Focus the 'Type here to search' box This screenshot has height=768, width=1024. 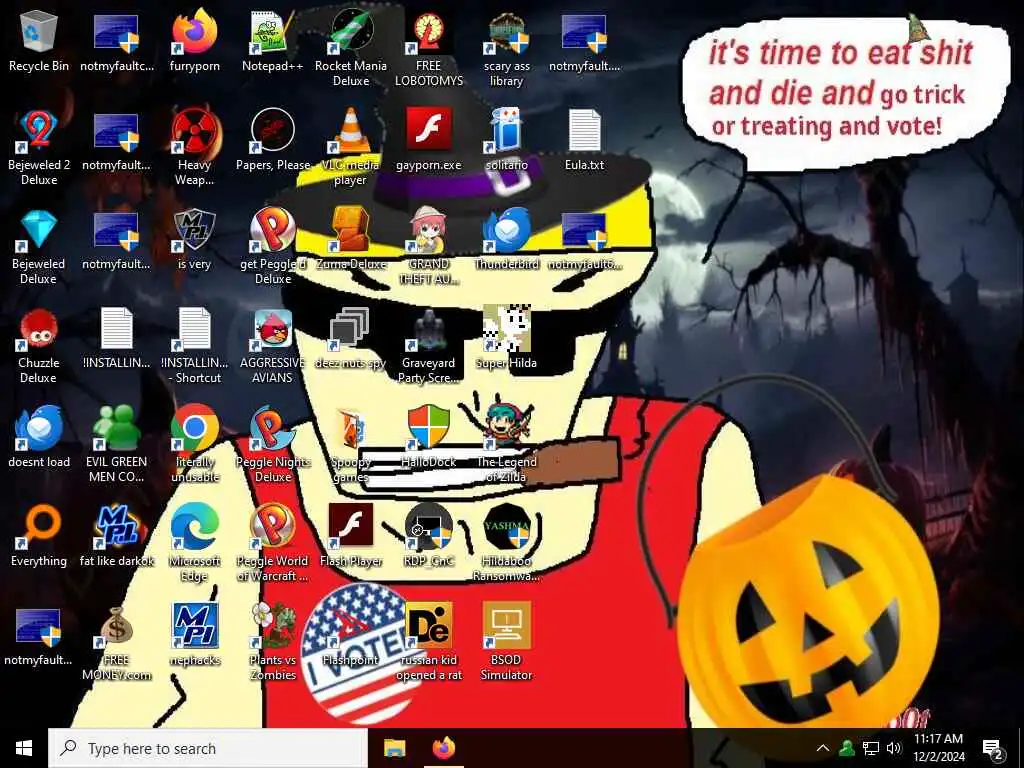pos(208,748)
